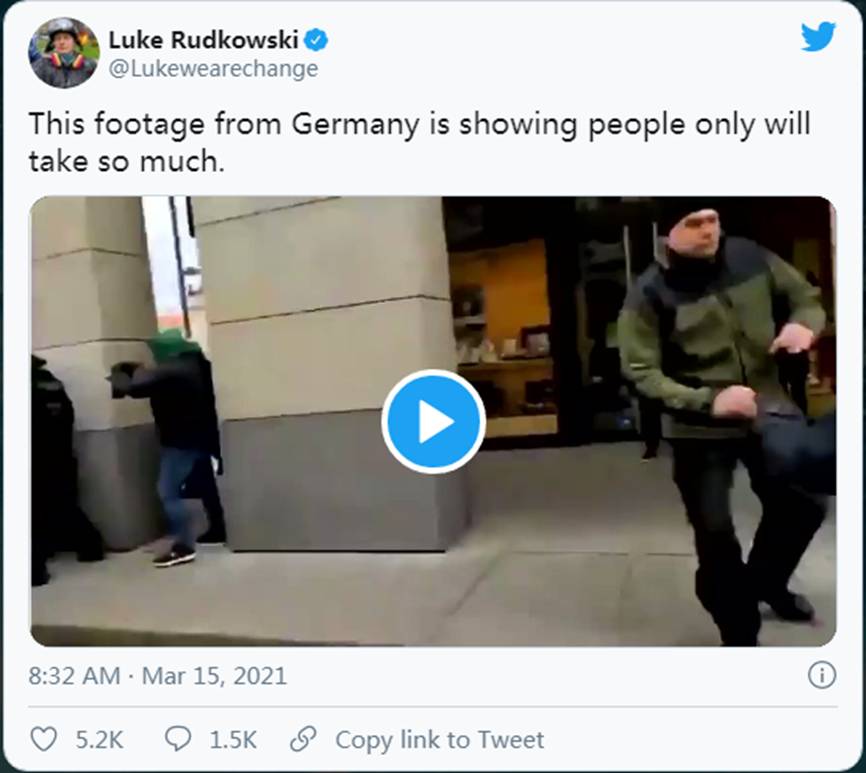Viewport: 866px width, 773px height.
Task: Open the tweet info circle icon
Action: pos(822,675)
